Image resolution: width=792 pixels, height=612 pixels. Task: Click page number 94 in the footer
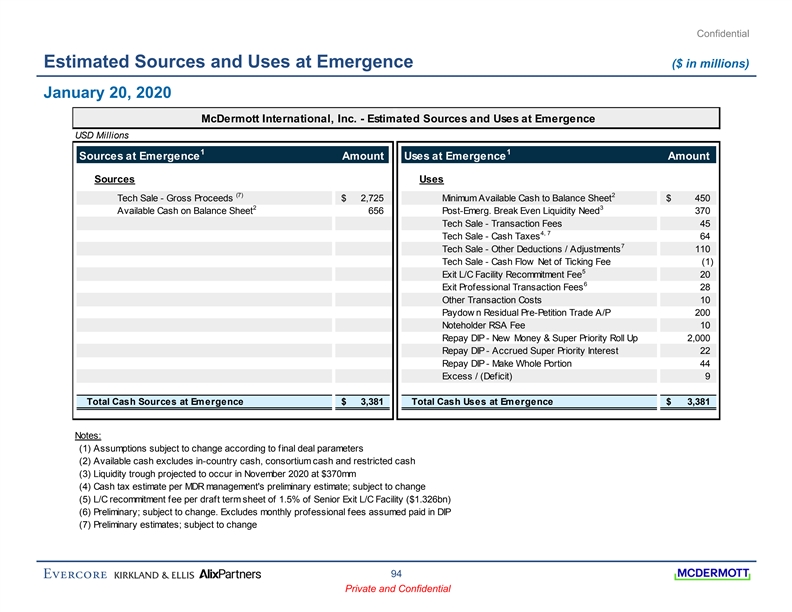398,573
